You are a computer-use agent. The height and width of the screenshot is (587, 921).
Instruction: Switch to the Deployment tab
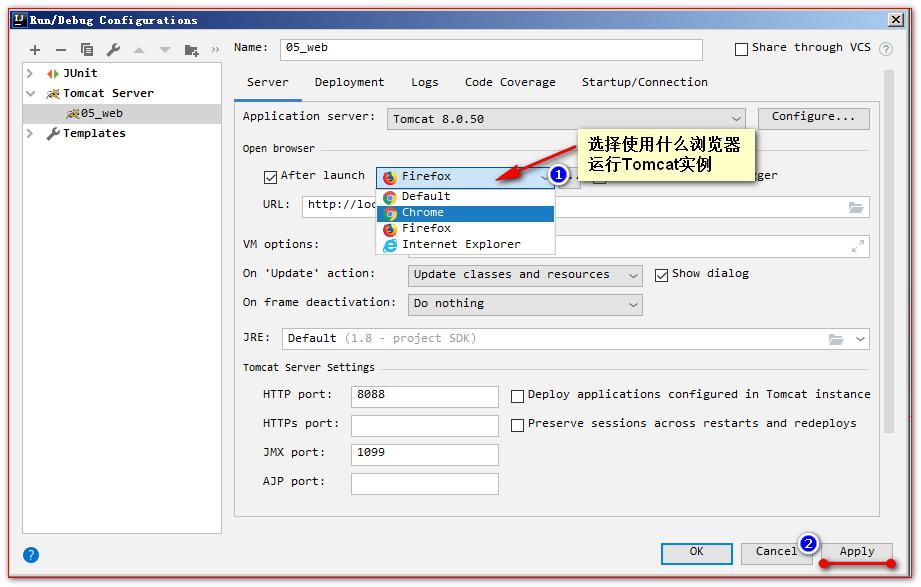[x=349, y=83]
